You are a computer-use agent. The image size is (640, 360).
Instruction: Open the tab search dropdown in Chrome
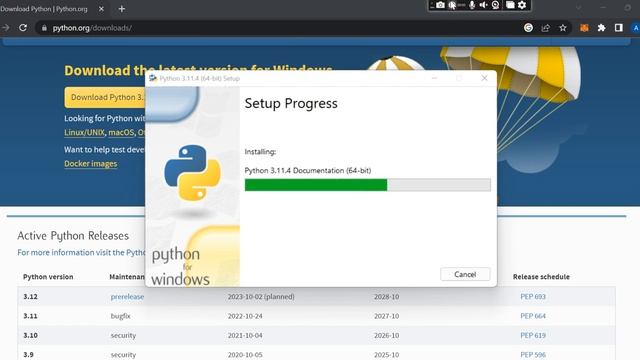point(578,8)
